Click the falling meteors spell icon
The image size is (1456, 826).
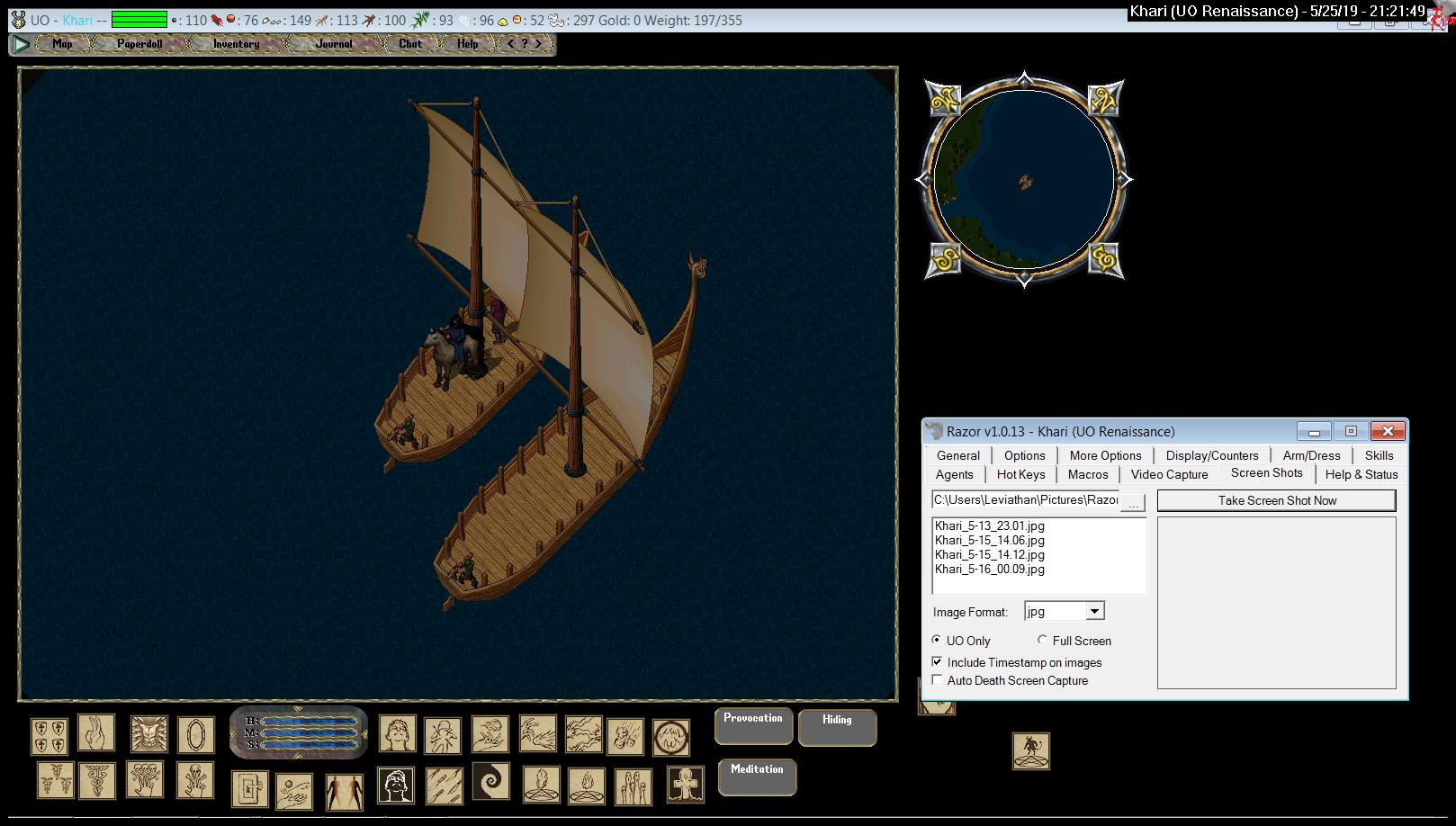[625, 736]
